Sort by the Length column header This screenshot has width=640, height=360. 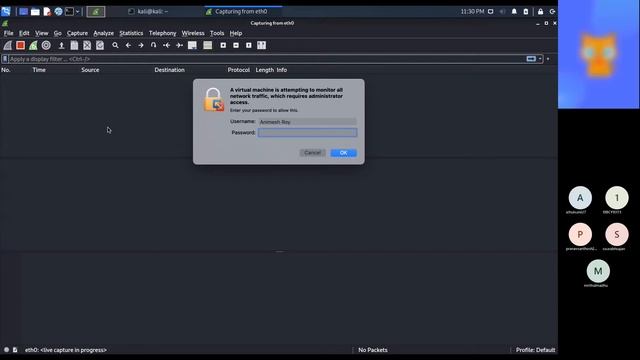click(264, 70)
